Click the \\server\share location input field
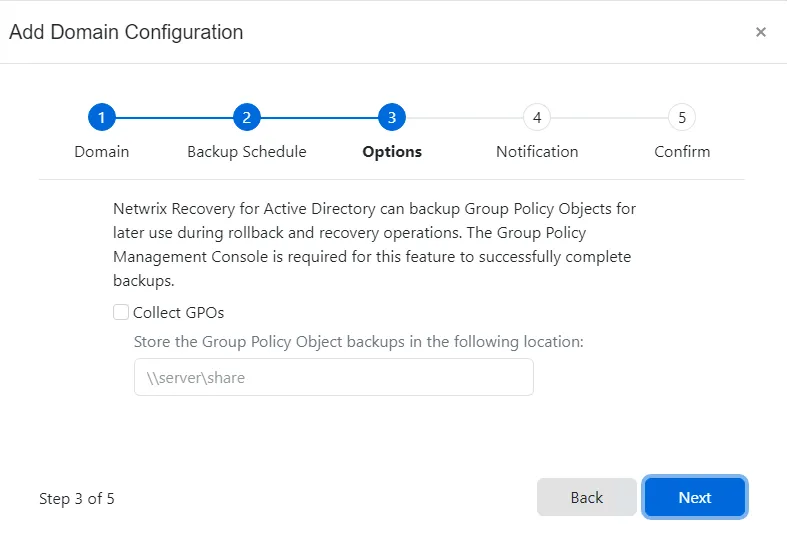787x550 pixels. click(x=334, y=377)
